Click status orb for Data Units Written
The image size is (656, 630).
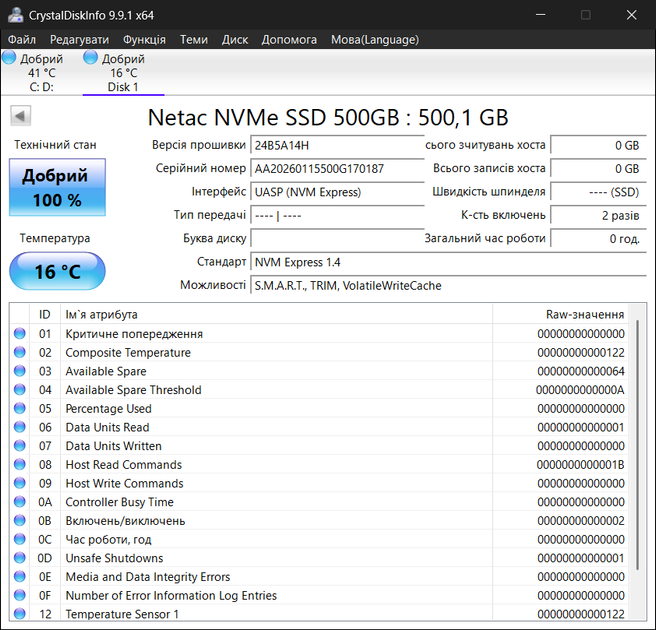20,446
